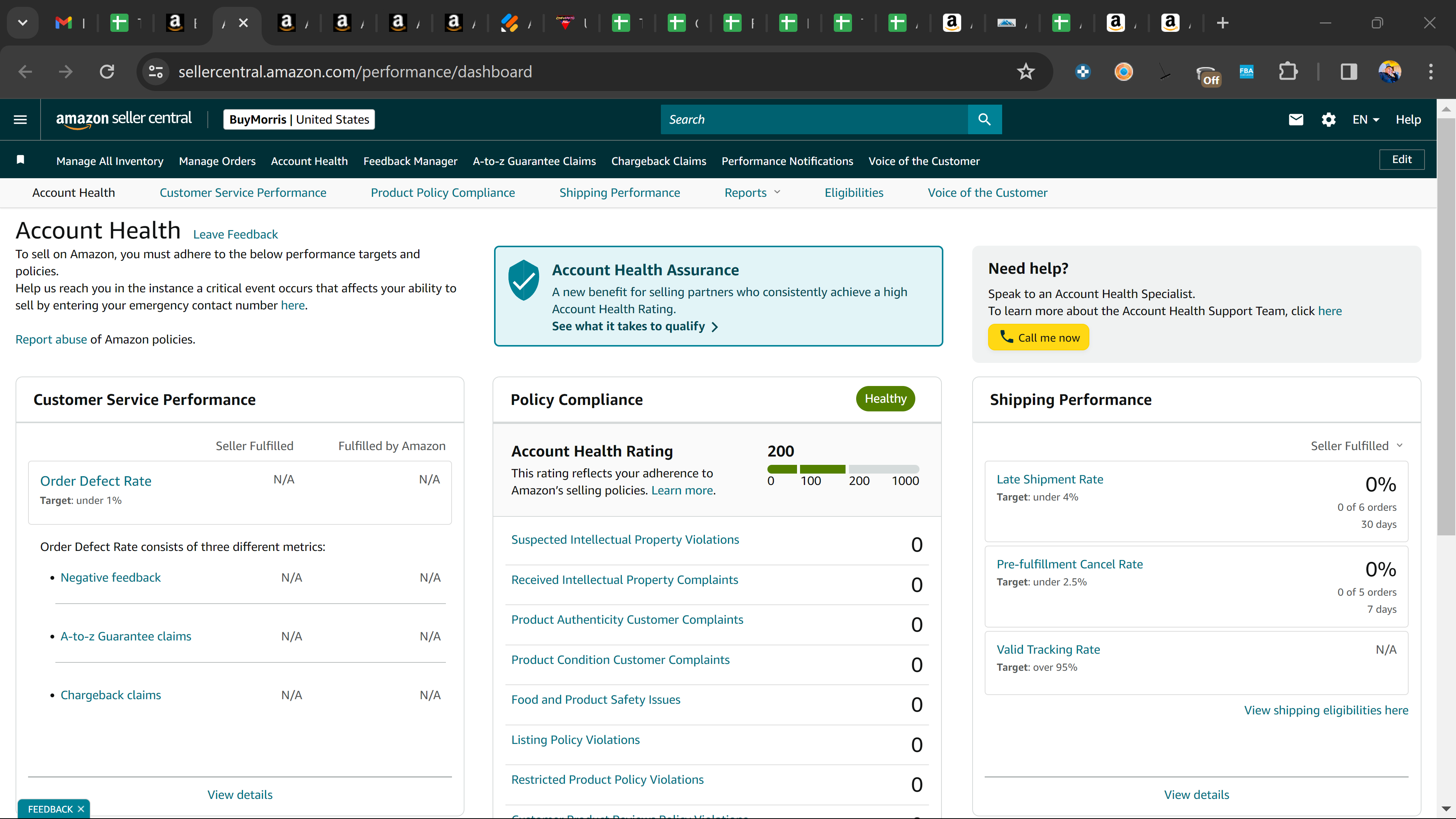The height and width of the screenshot is (819, 1456).
Task: Open Performance Notifications in favorites bar
Action: tap(788, 161)
